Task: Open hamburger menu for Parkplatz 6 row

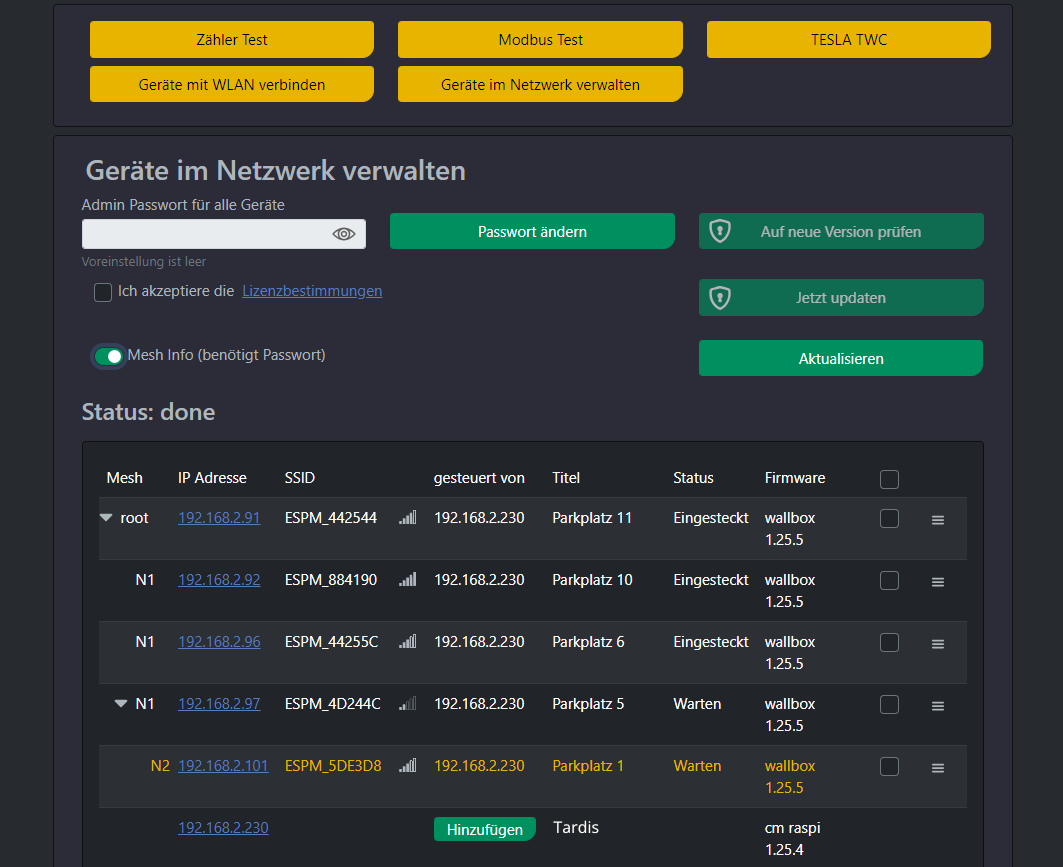Action: coord(937,644)
